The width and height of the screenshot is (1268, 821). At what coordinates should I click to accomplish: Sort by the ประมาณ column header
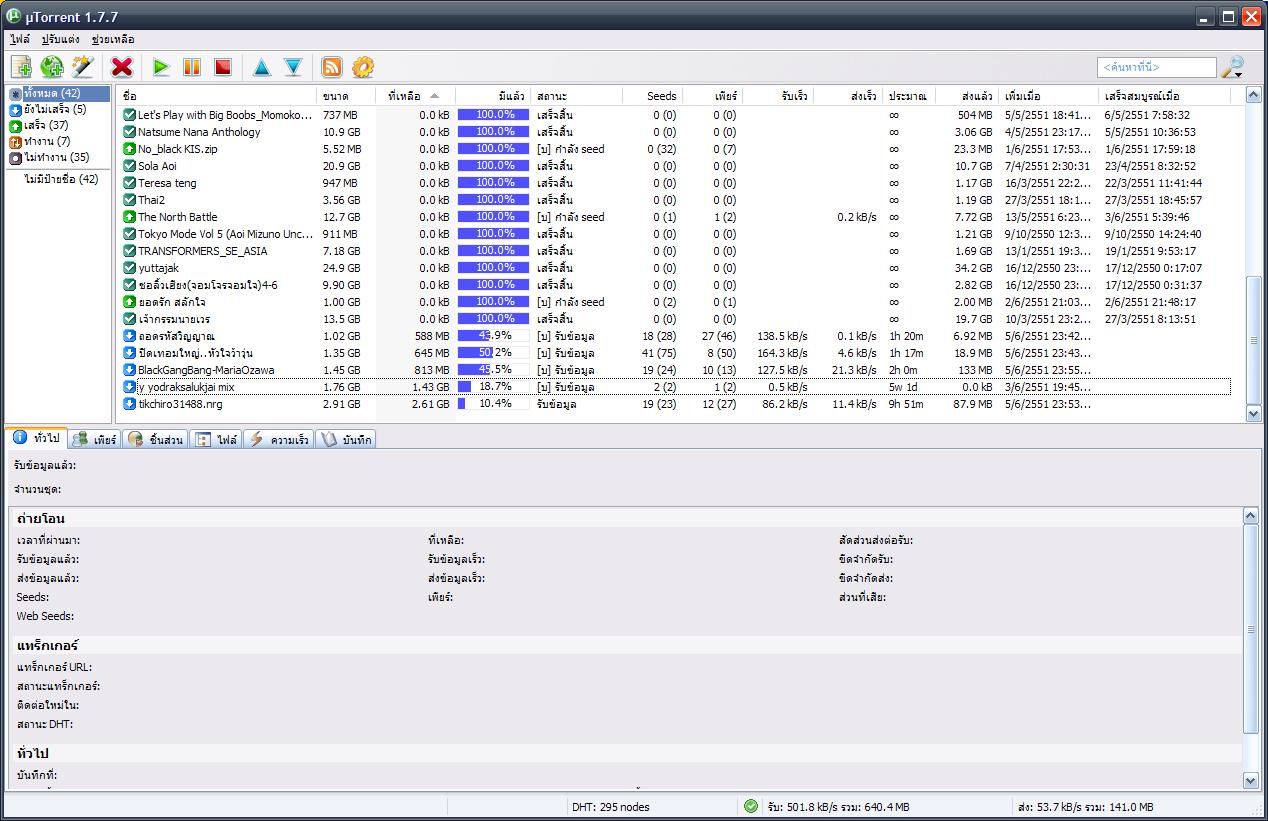point(909,96)
